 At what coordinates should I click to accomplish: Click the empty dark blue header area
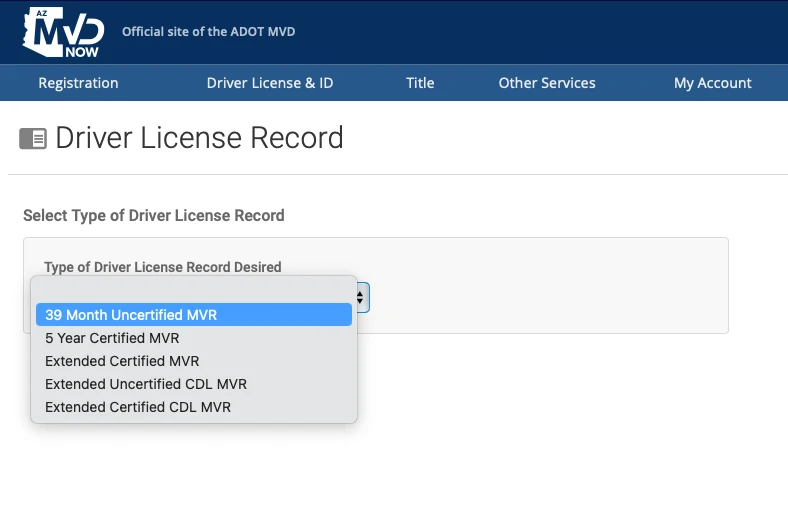[550, 32]
